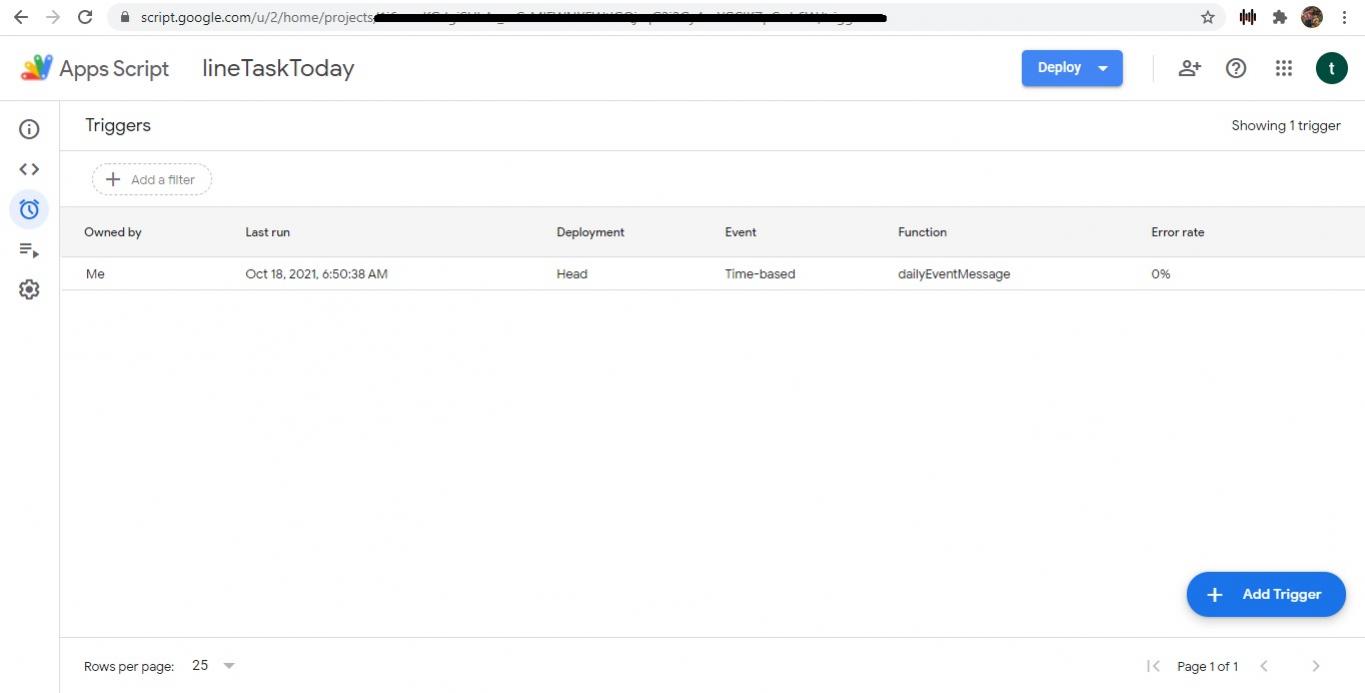Go to next page of triggers

(x=1316, y=666)
